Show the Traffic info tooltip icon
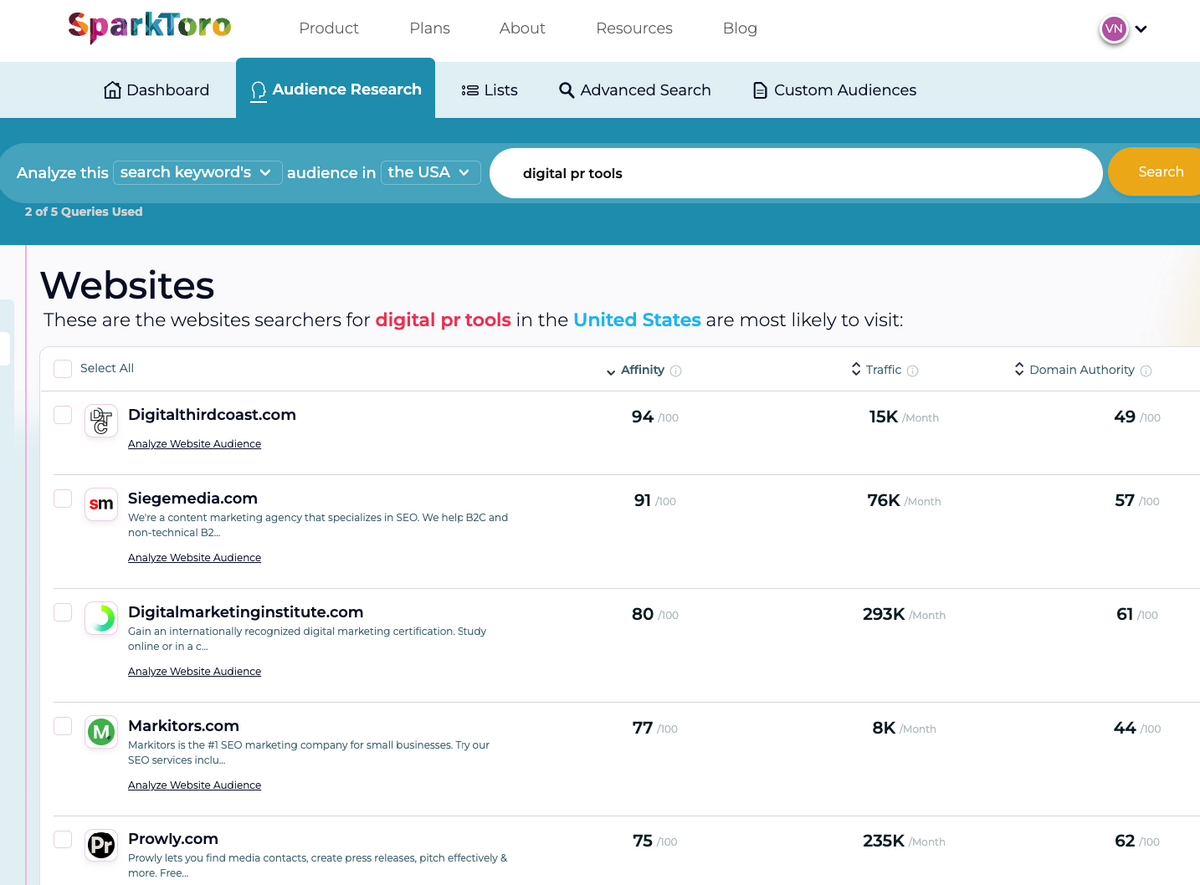This screenshot has width=1200, height=885. click(x=912, y=371)
